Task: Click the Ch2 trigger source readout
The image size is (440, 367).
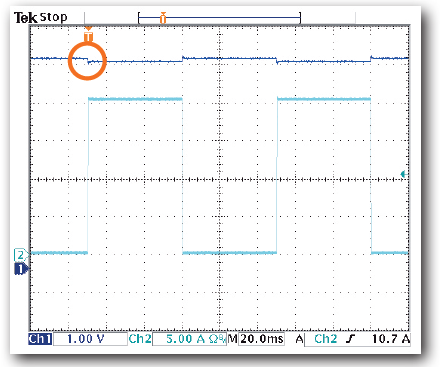Action: click(x=325, y=339)
